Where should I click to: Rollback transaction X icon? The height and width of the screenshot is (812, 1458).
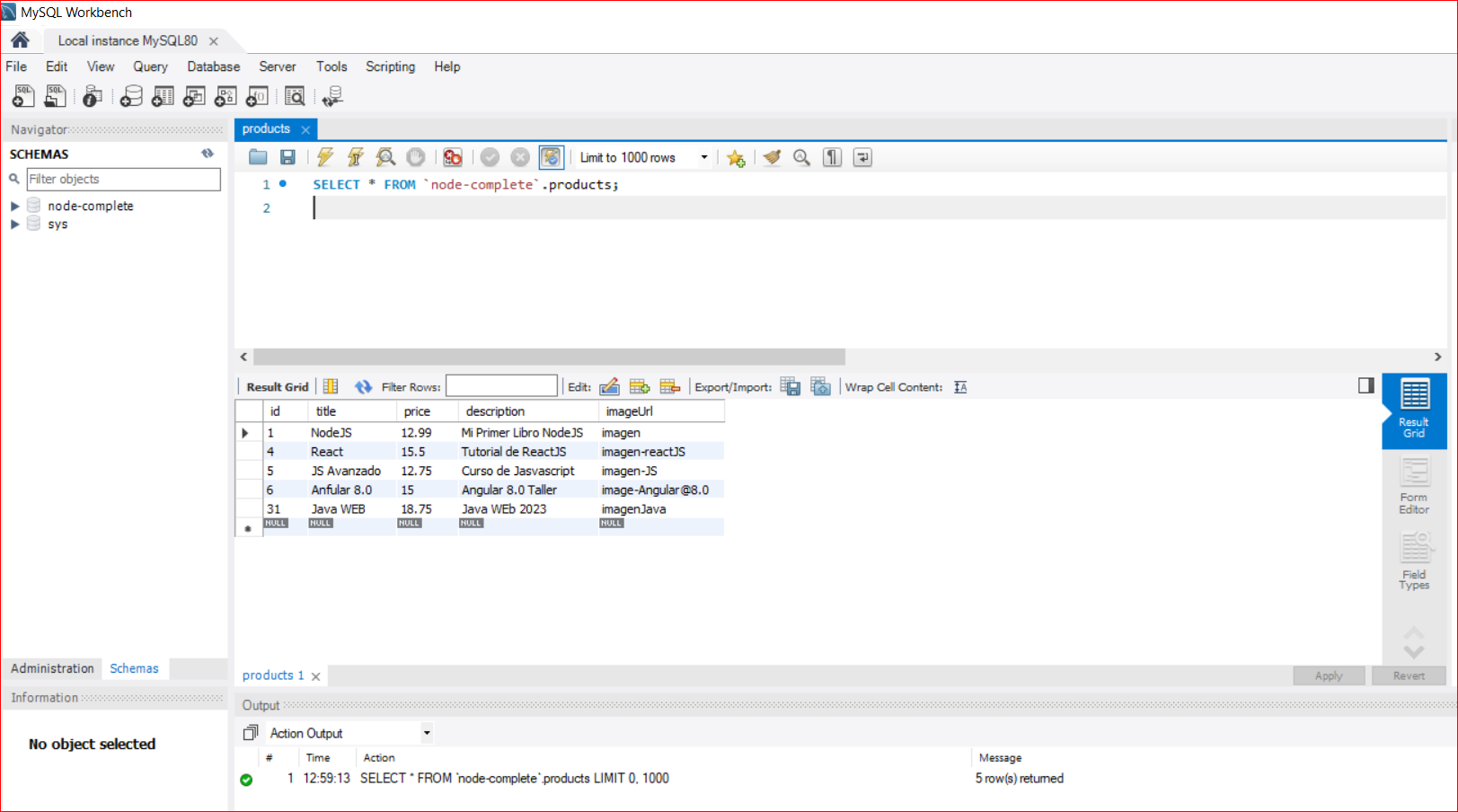click(520, 157)
